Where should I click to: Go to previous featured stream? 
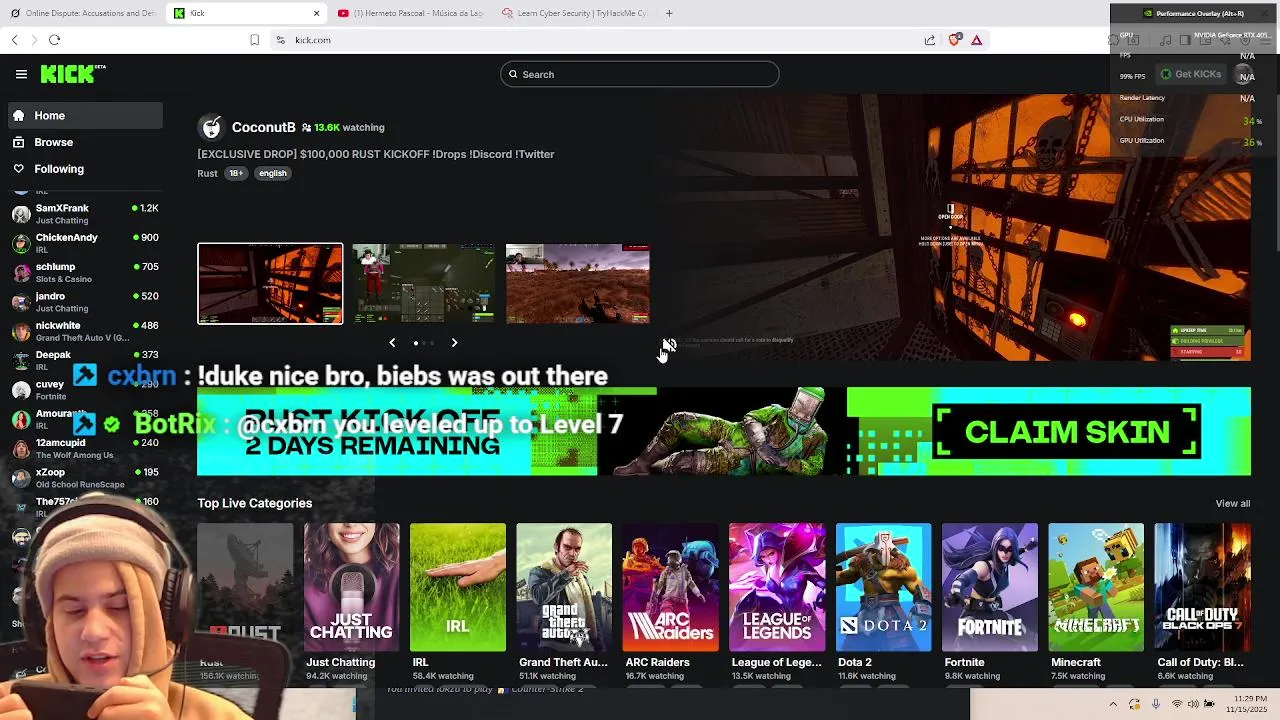(x=392, y=343)
